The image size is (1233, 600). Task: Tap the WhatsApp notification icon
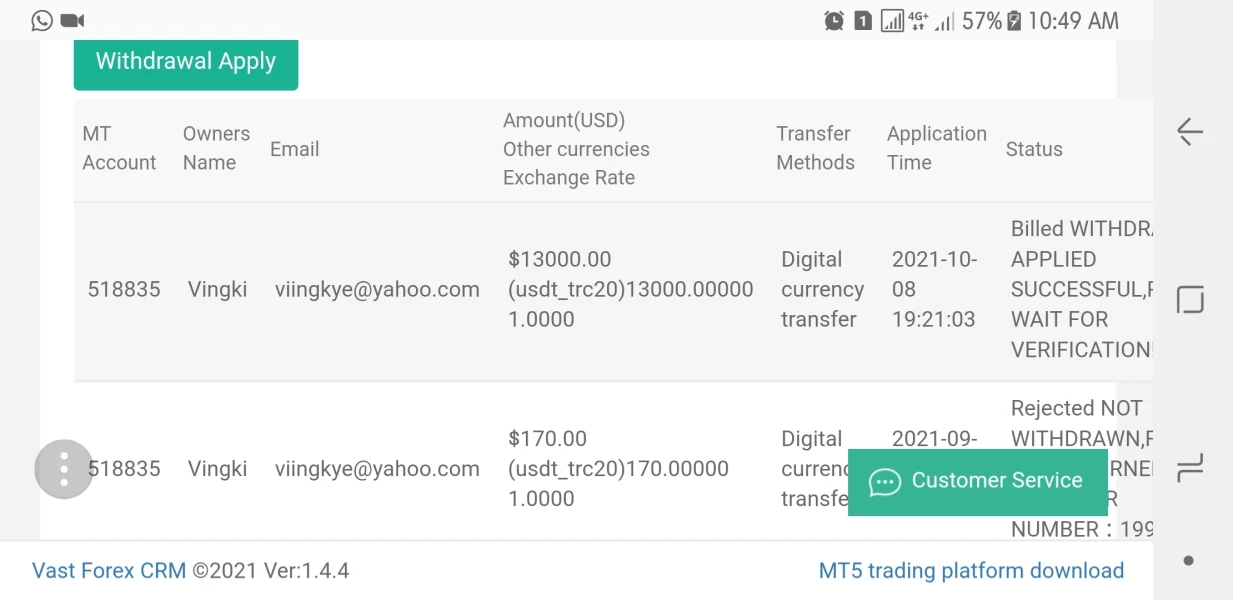42,20
